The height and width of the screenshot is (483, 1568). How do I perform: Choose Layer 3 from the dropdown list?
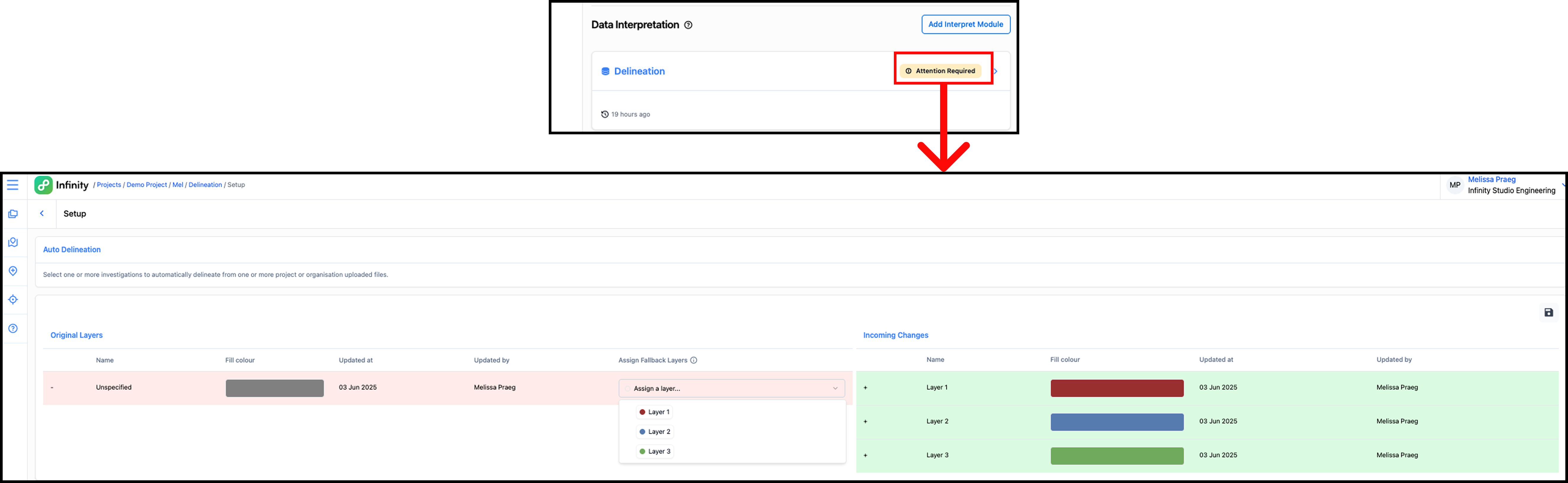coord(655,451)
